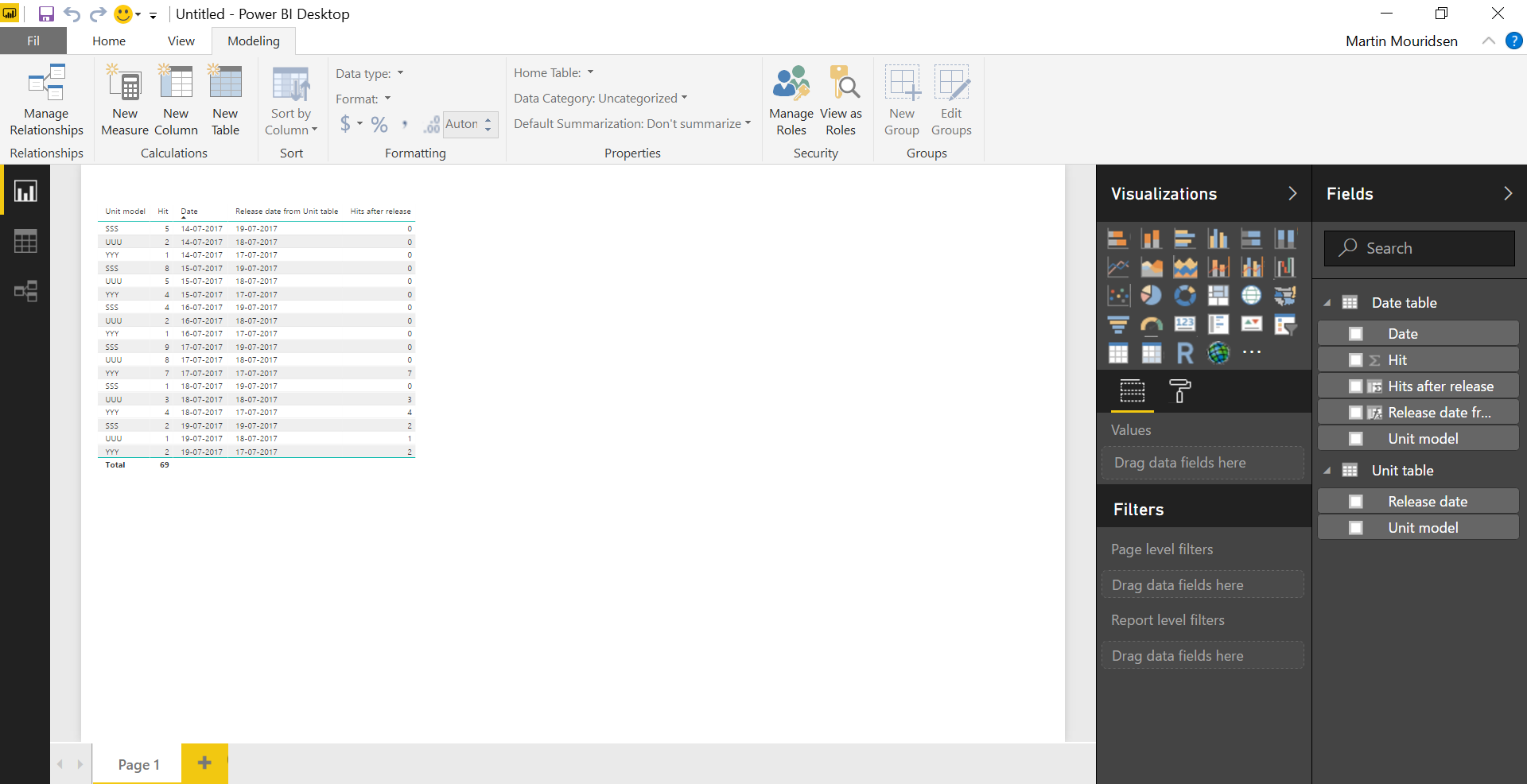Collapse the ribbon with the caret

pos(1488,41)
